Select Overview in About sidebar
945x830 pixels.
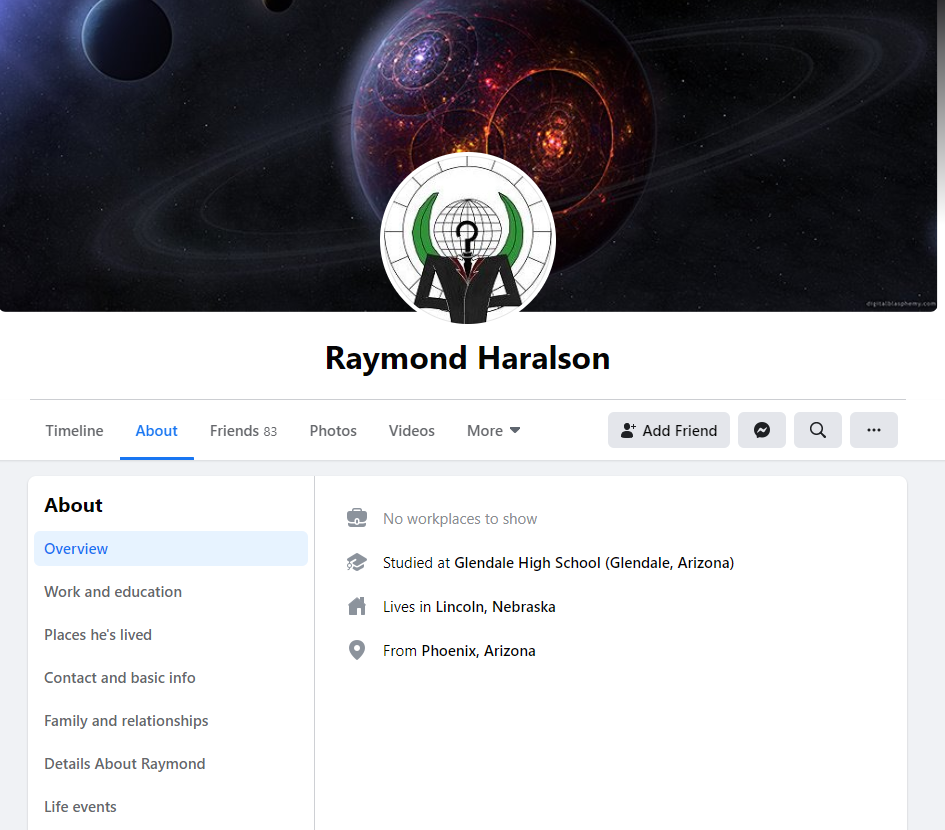pos(171,549)
